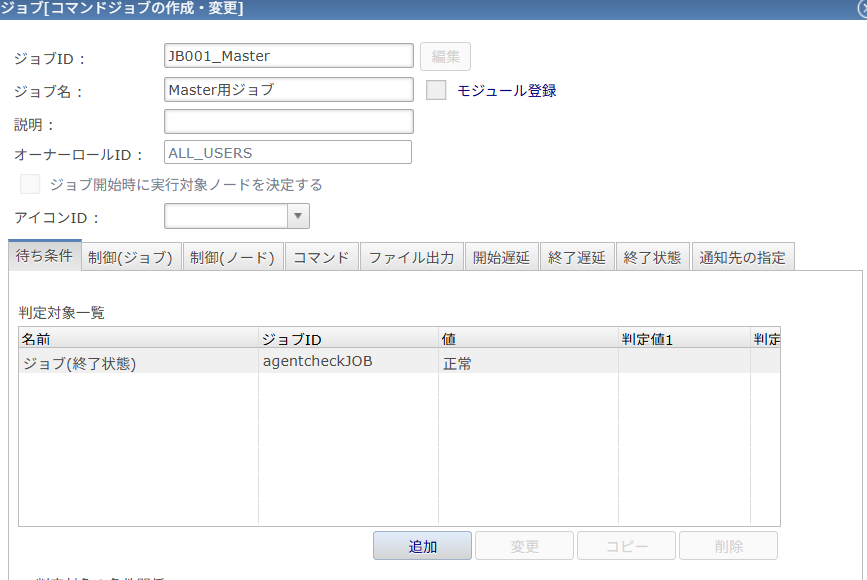Select the ジョブ(終了状態) row cell
This screenshot has height=580, width=867.
[138, 362]
